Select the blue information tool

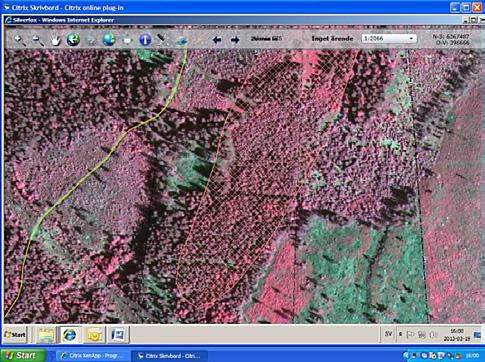tap(145, 40)
